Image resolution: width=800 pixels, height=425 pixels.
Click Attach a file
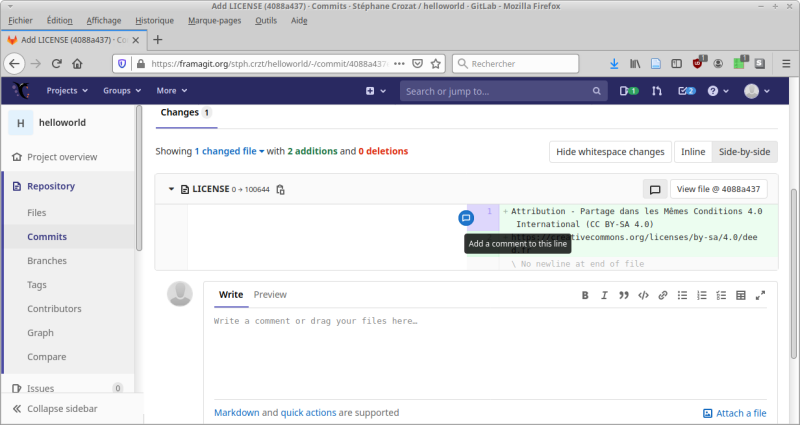pos(735,413)
